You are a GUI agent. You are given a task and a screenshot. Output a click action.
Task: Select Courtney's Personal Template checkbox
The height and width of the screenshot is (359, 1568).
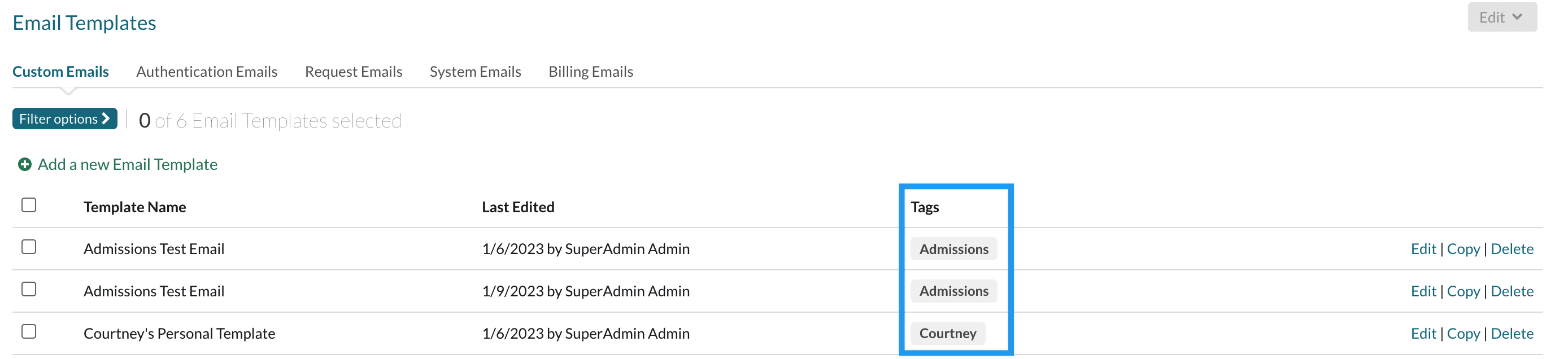tap(29, 331)
